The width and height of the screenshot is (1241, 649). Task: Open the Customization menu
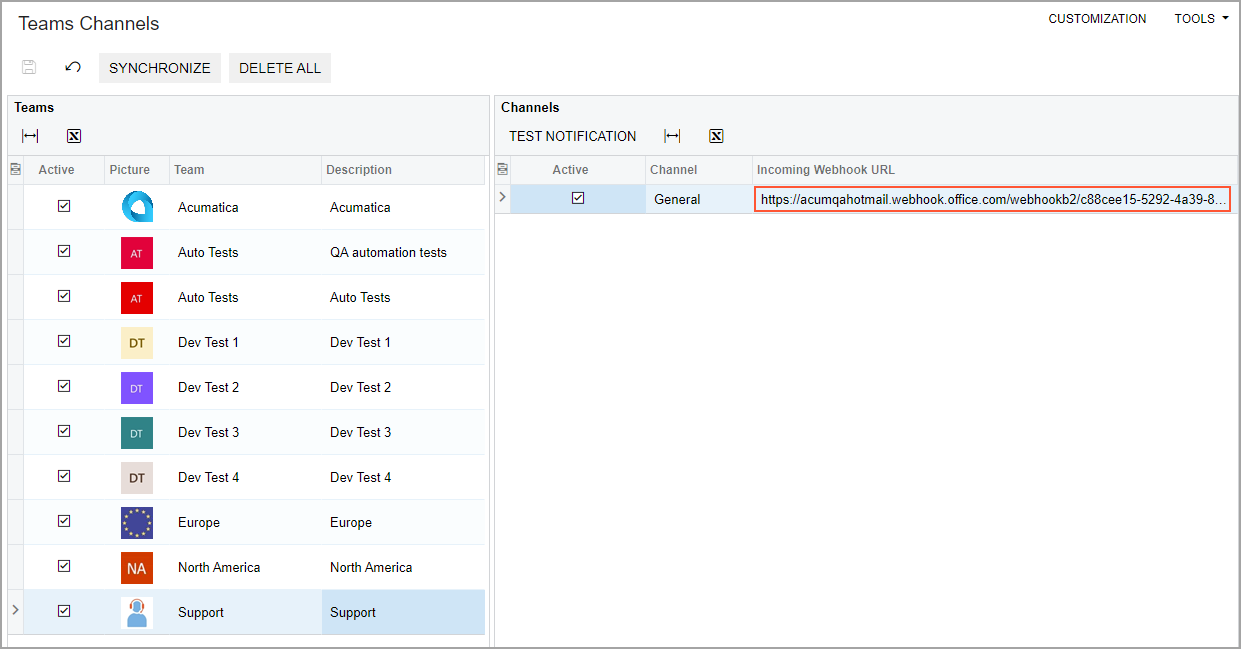1097,19
